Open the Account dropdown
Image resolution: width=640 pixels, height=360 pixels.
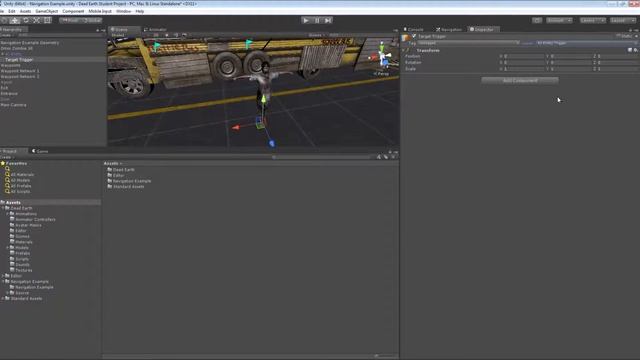(x=559, y=20)
